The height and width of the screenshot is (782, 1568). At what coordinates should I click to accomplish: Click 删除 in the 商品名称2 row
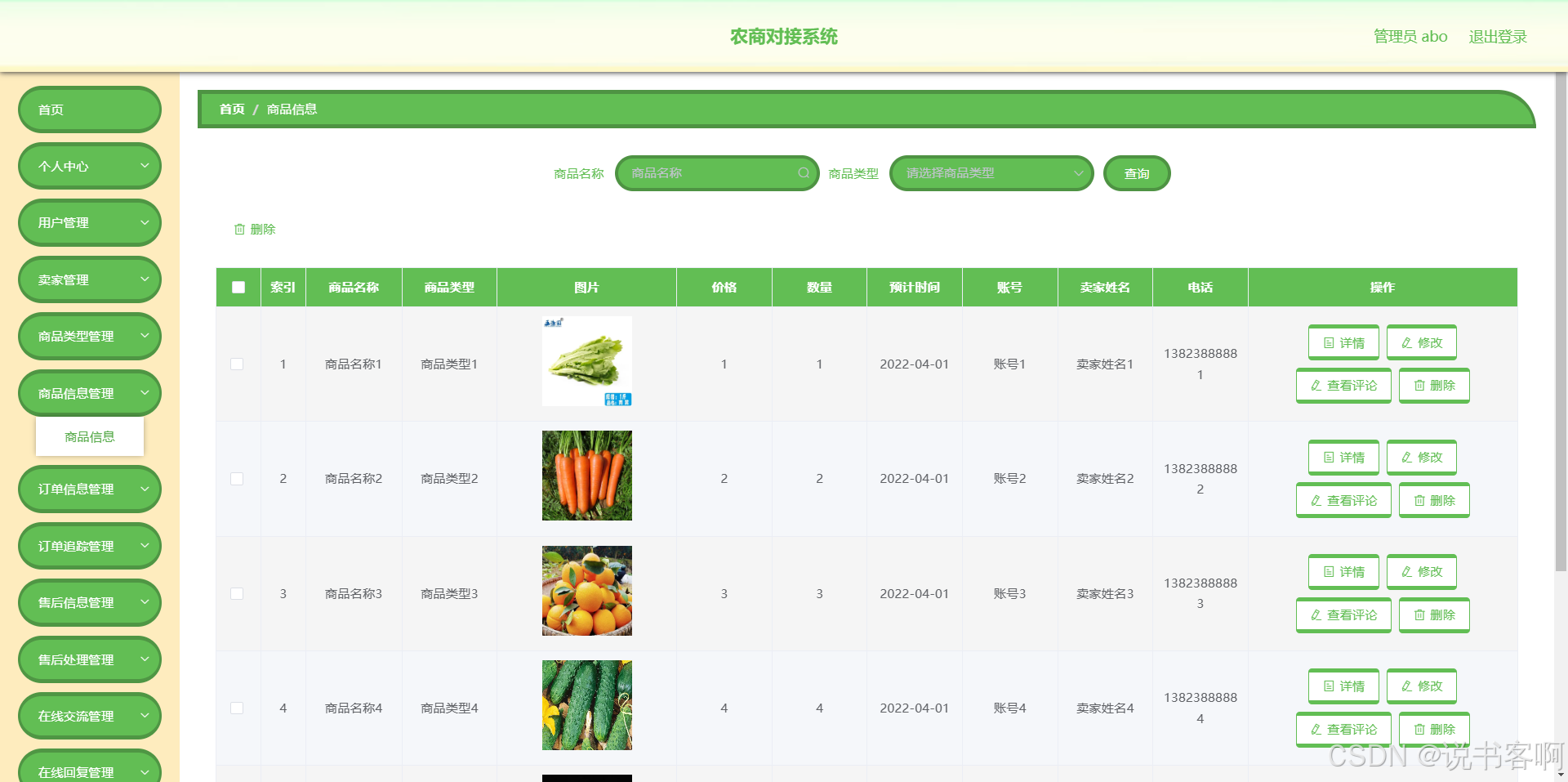coord(1434,501)
